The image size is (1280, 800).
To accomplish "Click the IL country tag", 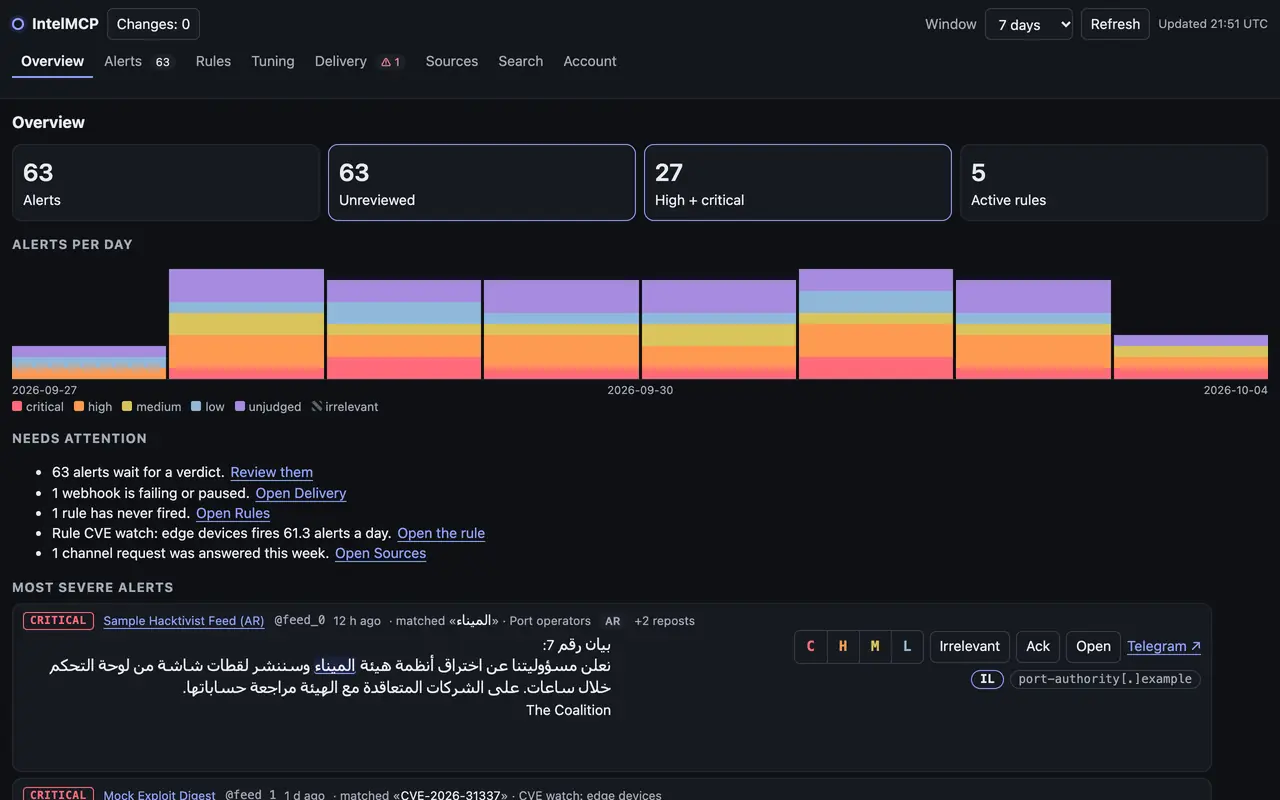I will [x=987, y=679].
